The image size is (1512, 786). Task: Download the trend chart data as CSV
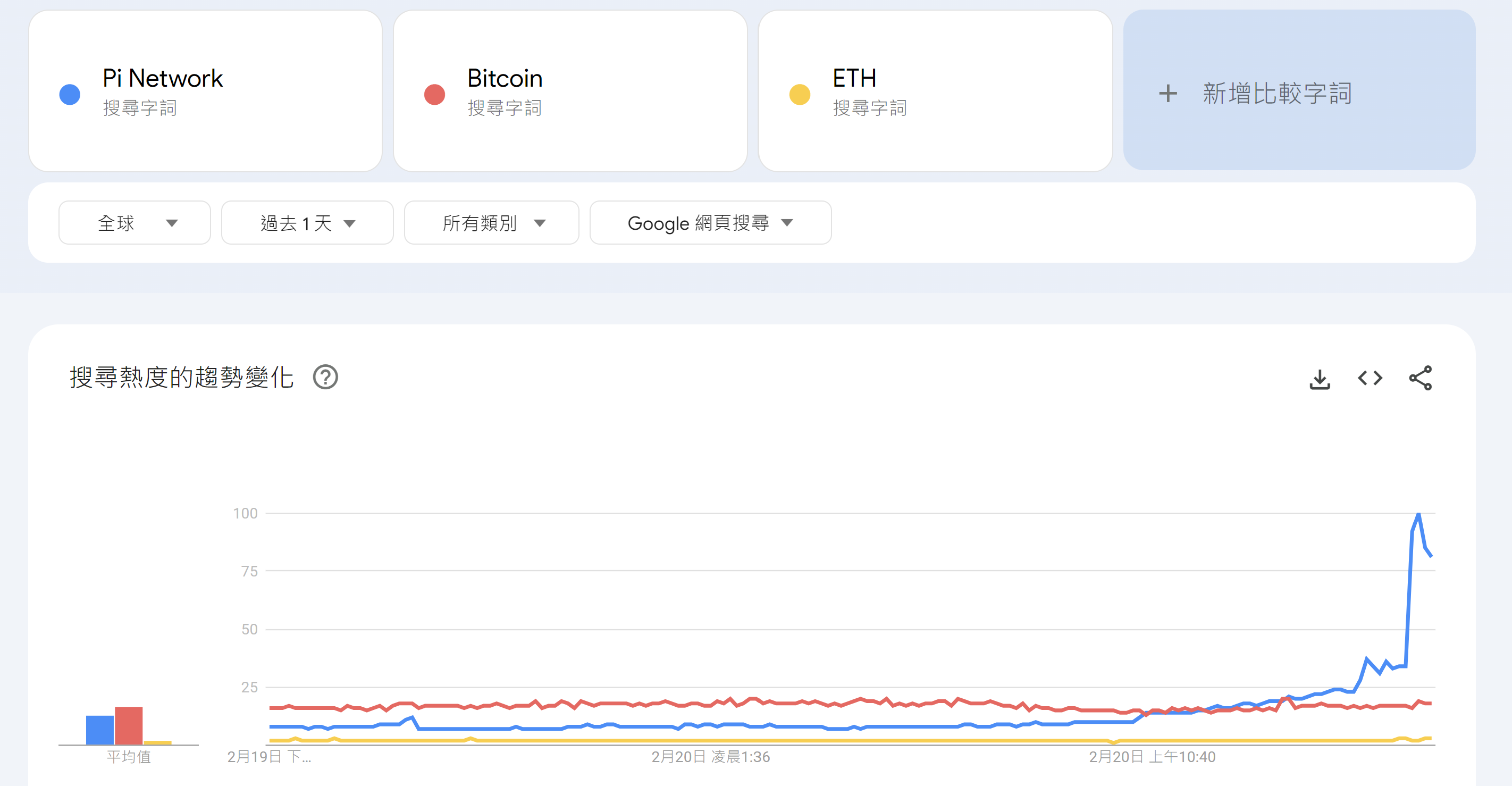pyautogui.click(x=1320, y=379)
